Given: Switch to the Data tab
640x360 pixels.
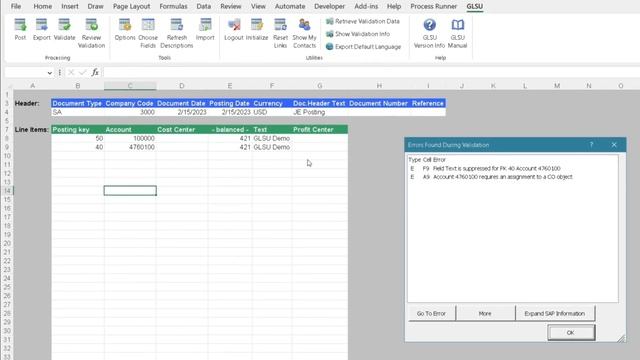Looking at the screenshot, I should [204, 7].
